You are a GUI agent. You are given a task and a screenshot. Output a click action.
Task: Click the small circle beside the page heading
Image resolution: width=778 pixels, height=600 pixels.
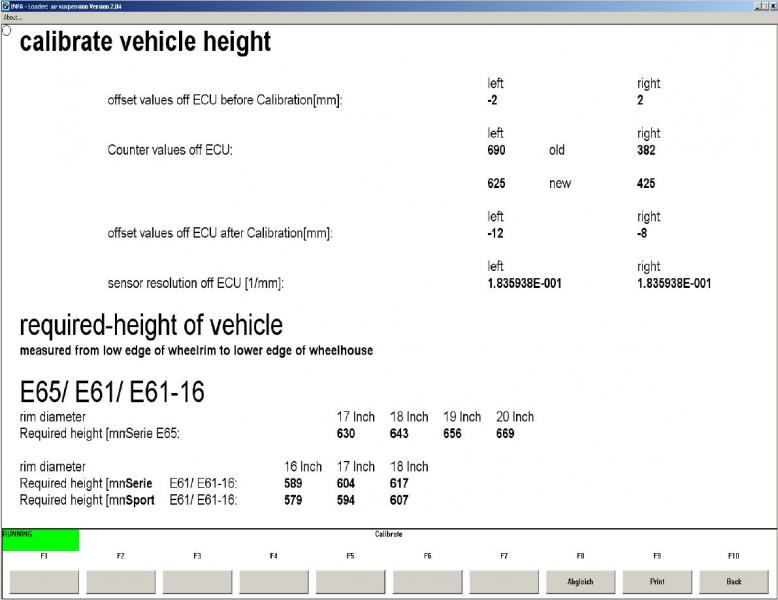(7, 30)
